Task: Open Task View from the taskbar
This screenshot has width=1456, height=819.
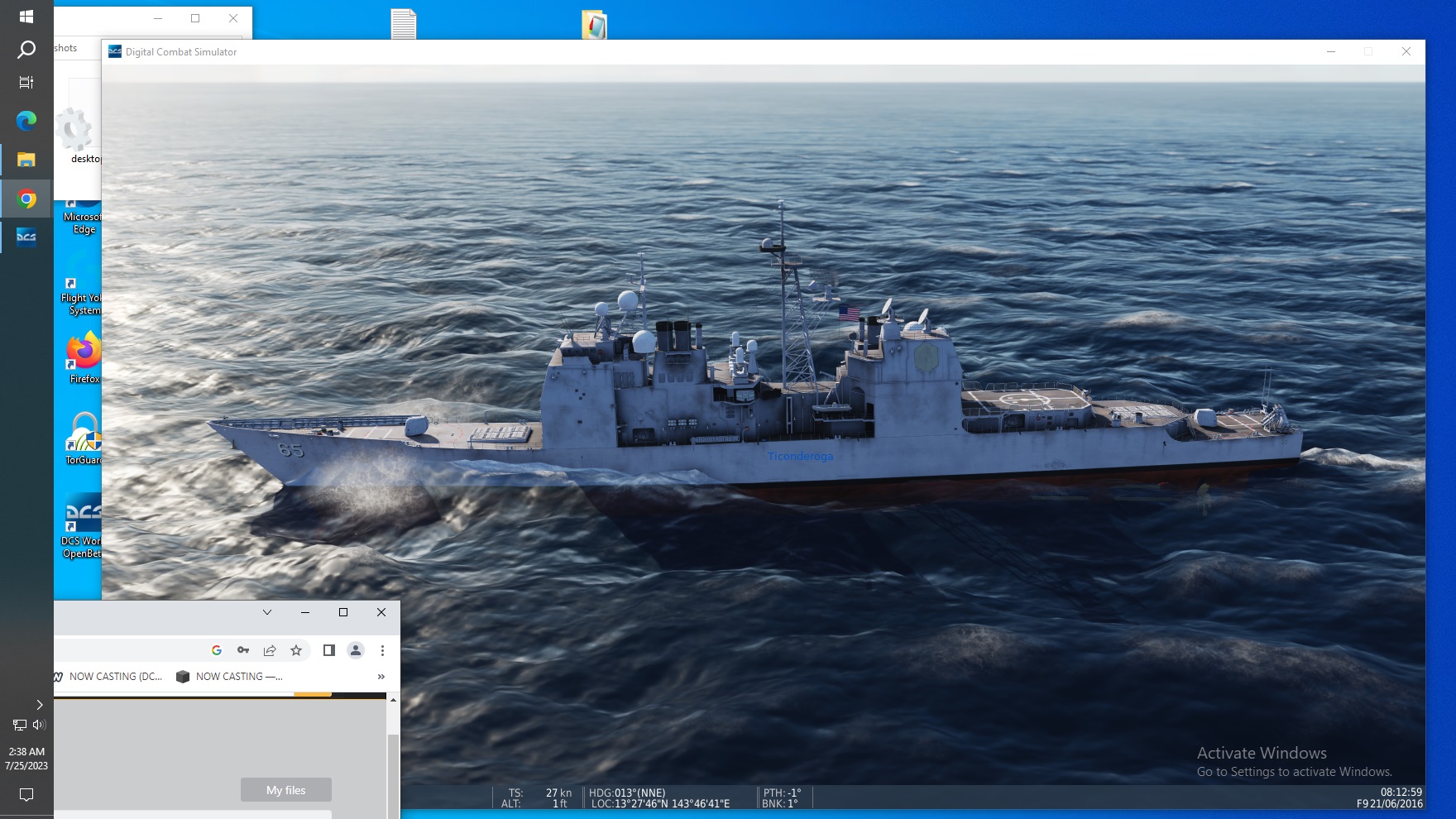Action: [x=26, y=82]
